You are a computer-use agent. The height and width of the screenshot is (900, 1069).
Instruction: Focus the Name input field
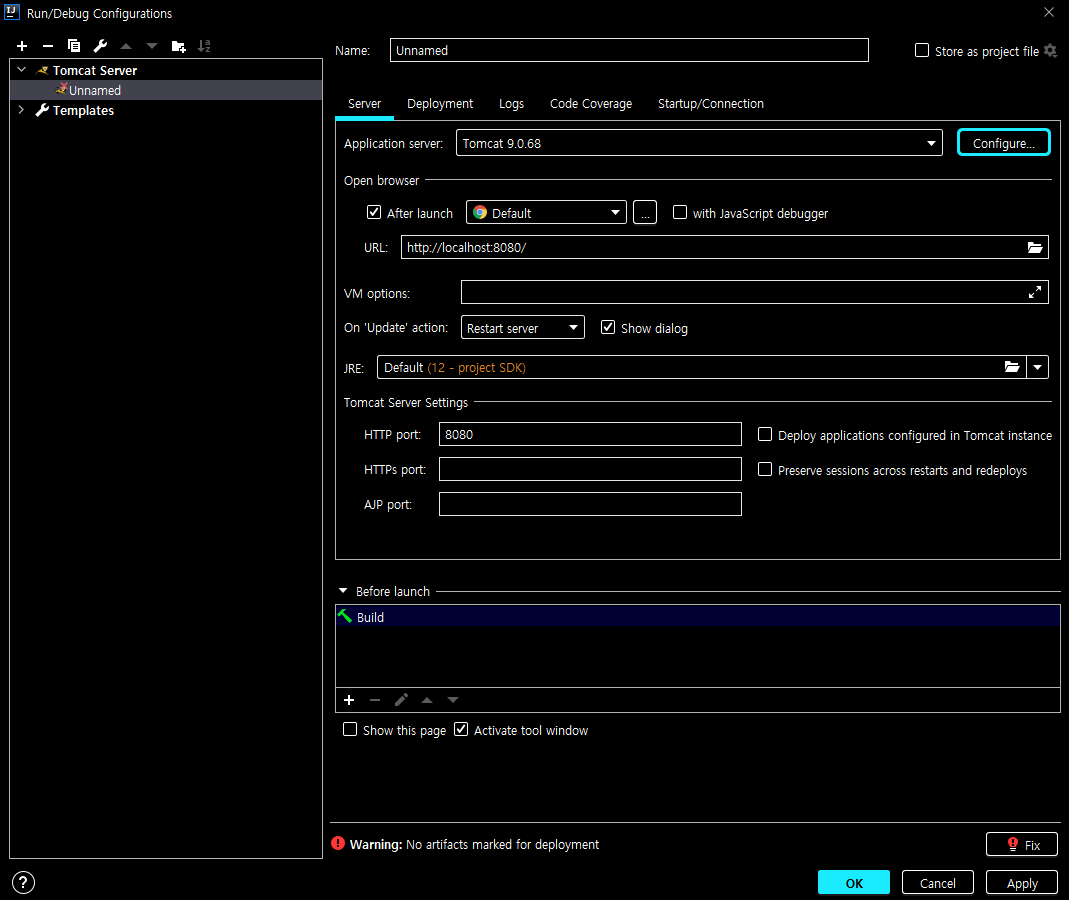click(629, 50)
